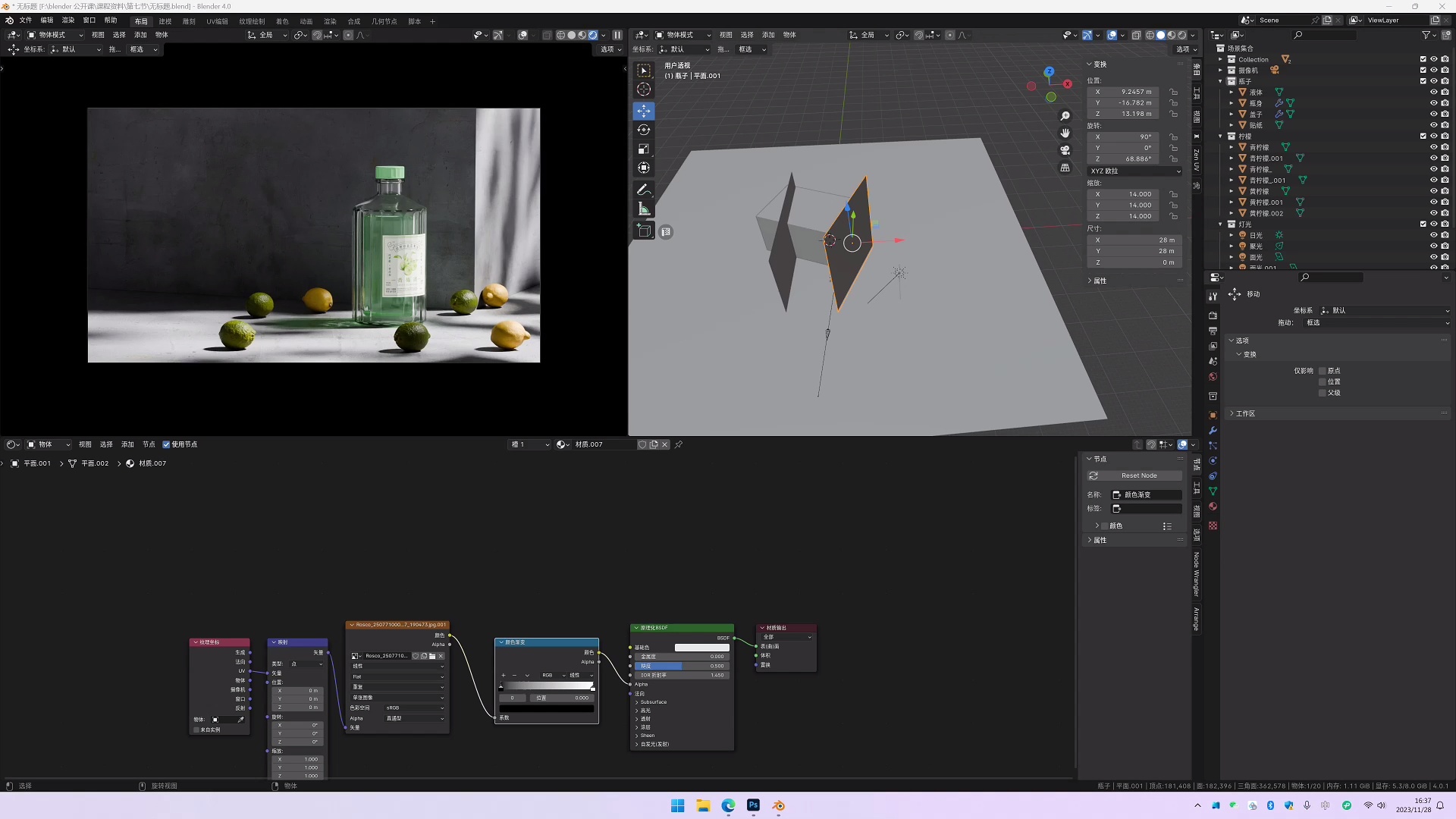Select the Cursor tool in the toolbar
The width and height of the screenshot is (1456, 819).
pyautogui.click(x=643, y=89)
